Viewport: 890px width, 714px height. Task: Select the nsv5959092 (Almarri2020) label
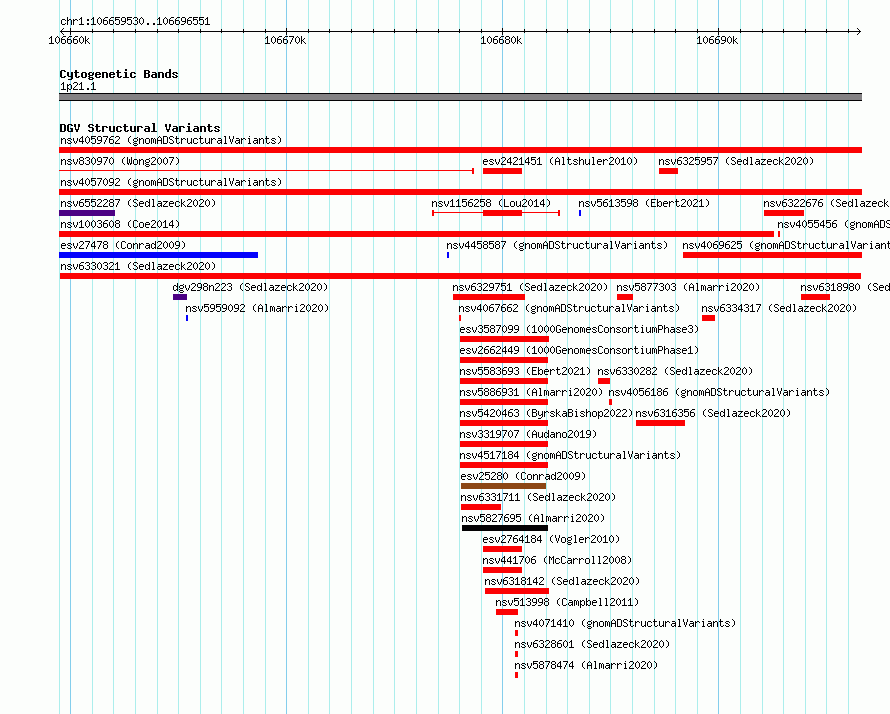257,308
